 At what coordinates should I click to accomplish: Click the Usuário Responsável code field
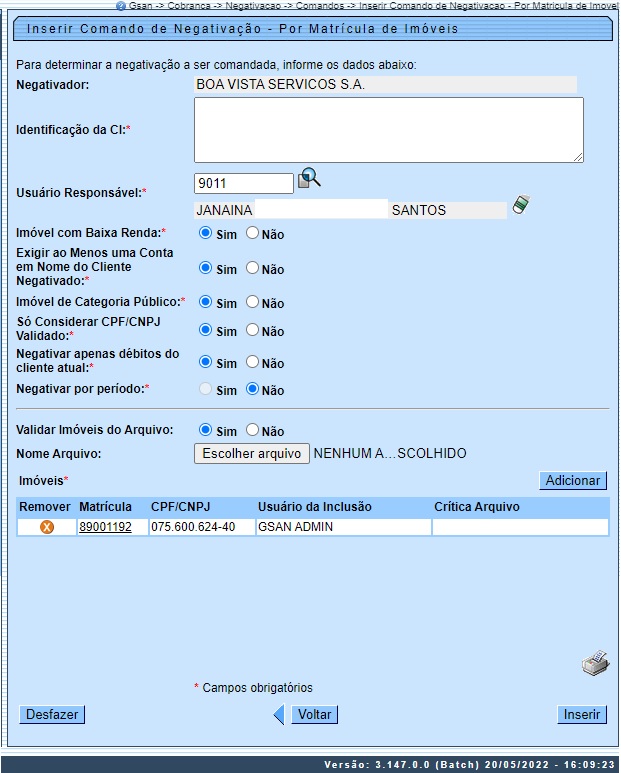coord(244,183)
